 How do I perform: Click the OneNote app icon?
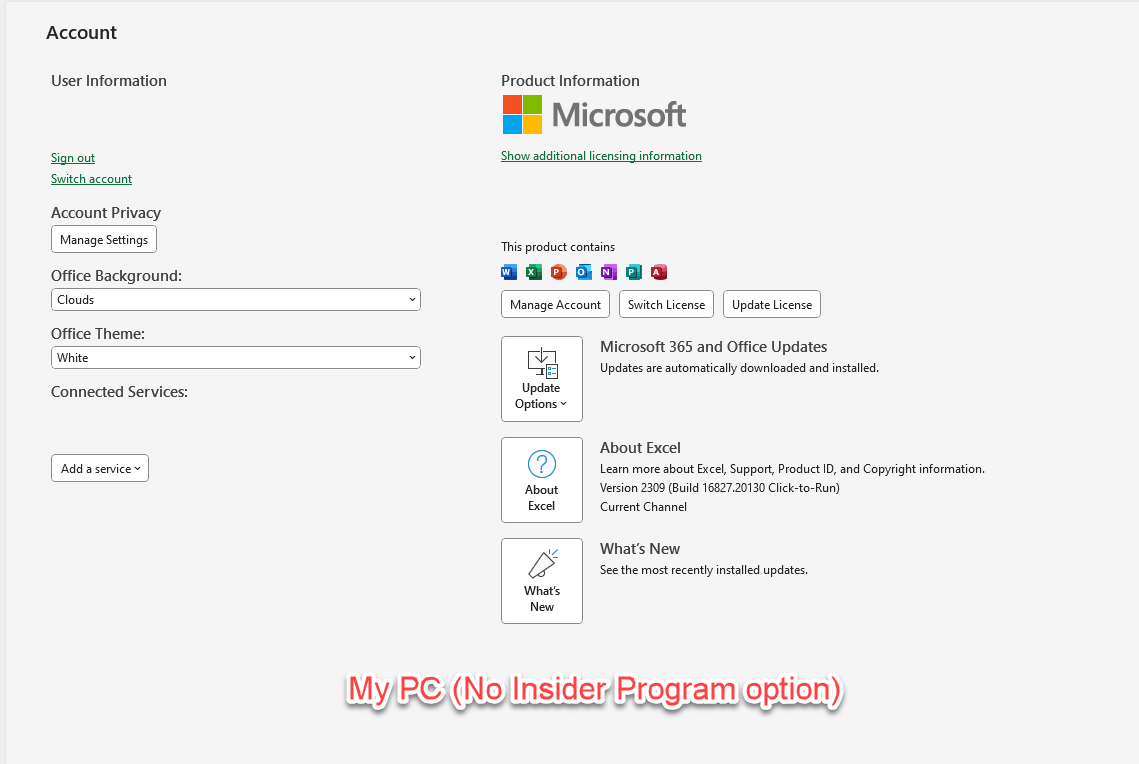(609, 272)
